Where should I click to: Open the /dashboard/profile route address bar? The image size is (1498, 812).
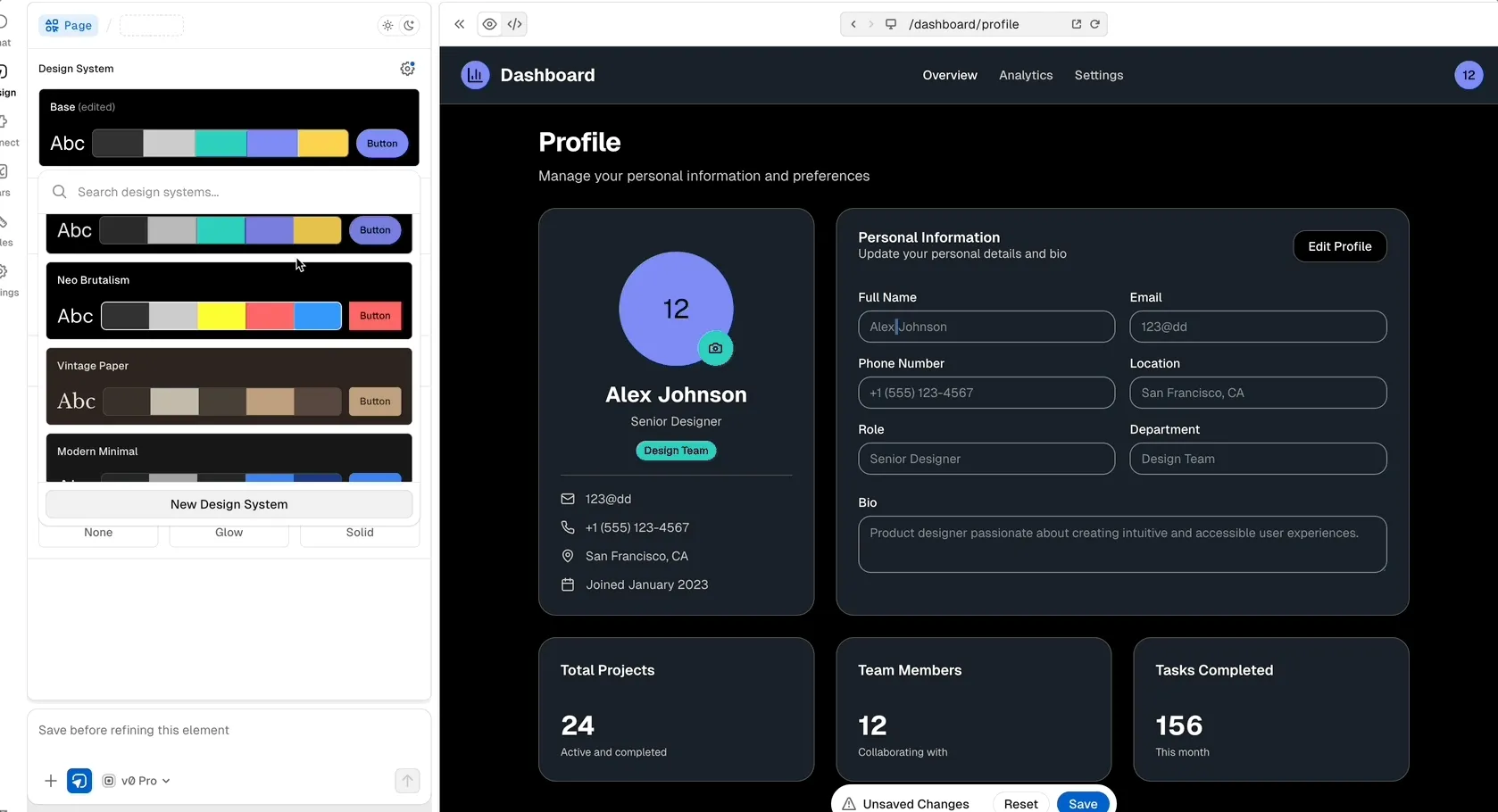click(964, 24)
